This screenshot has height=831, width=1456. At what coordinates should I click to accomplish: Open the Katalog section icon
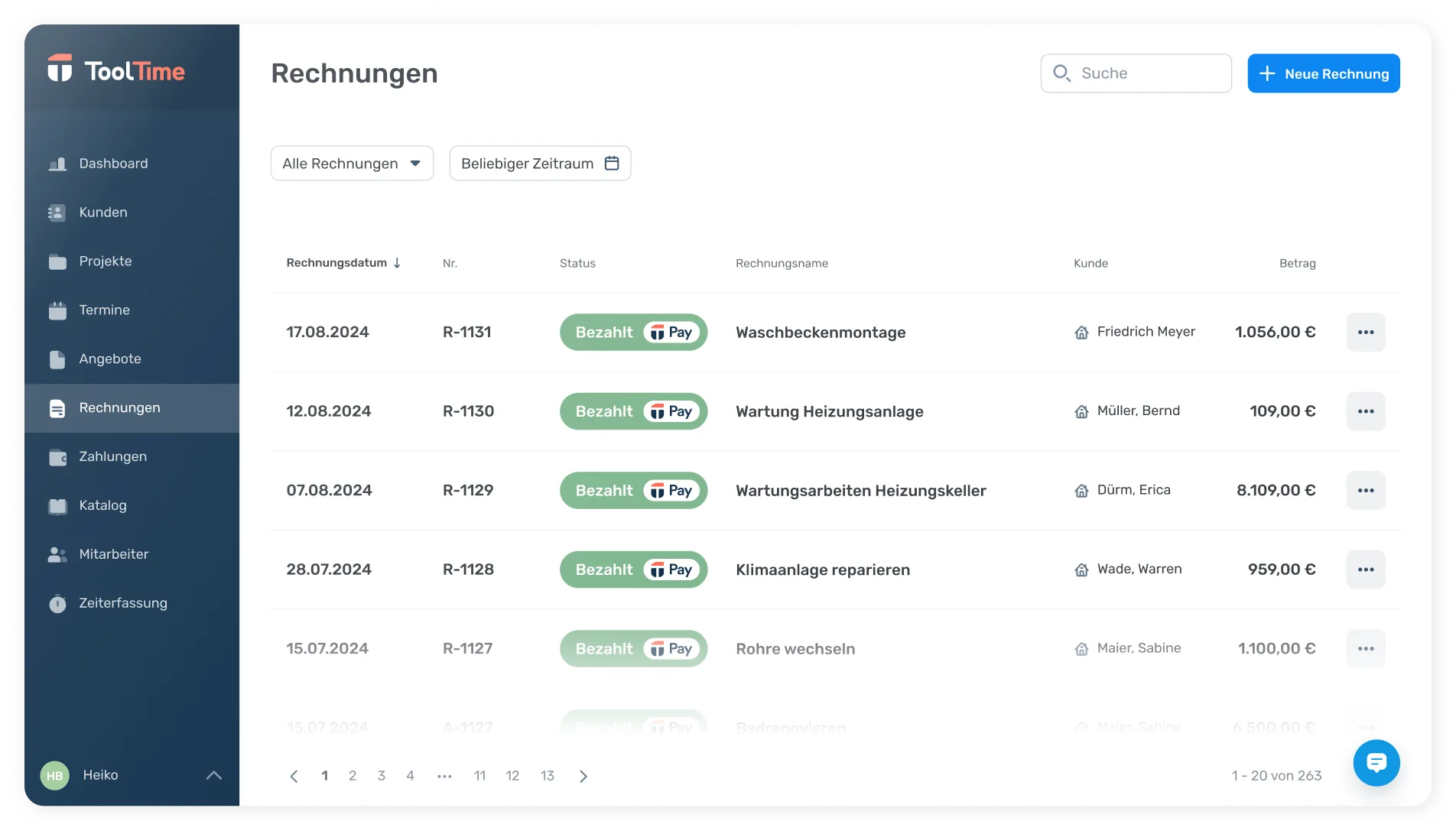(x=57, y=505)
